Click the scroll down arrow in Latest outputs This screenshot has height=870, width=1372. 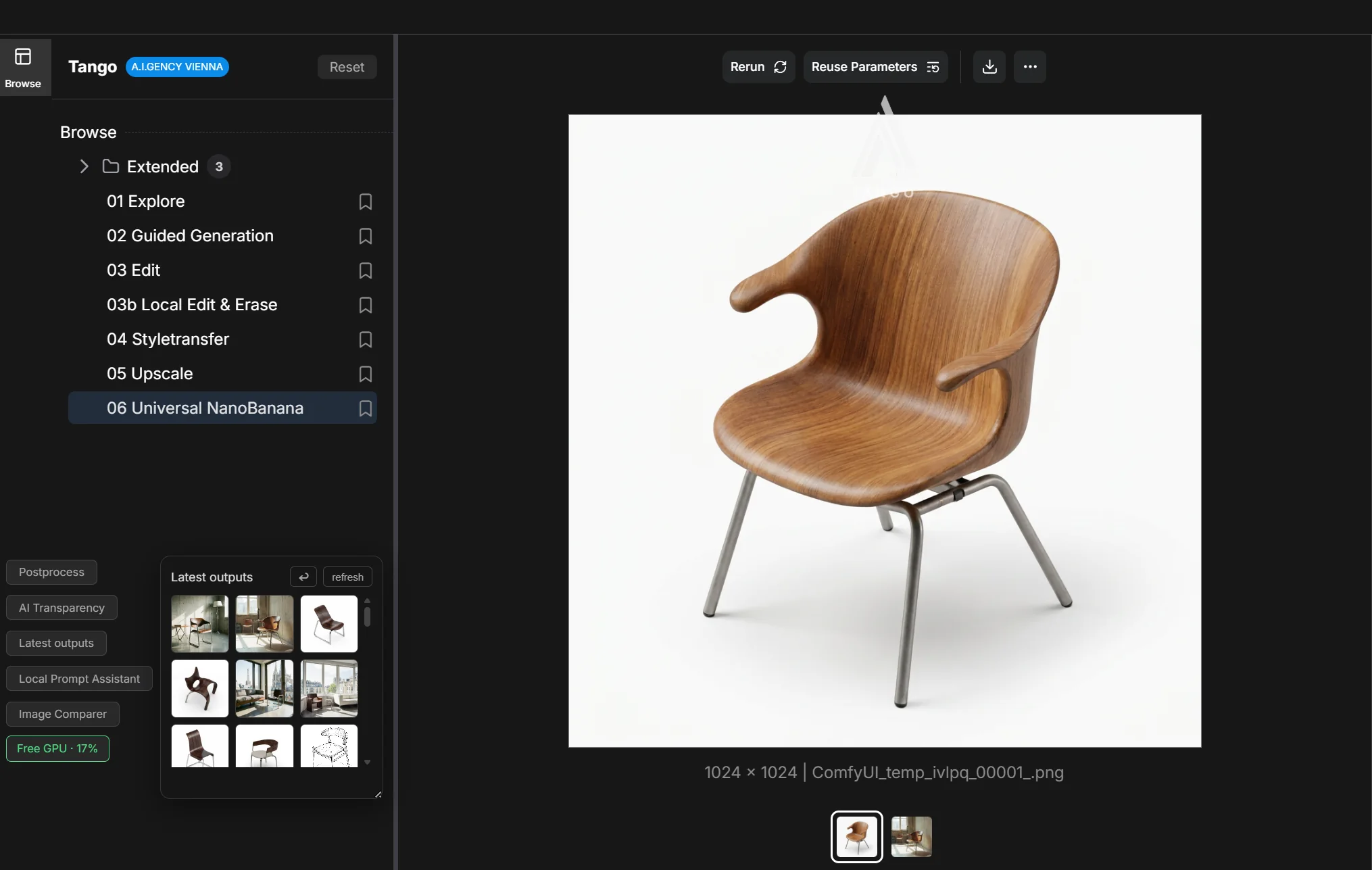tap(367, 762)
